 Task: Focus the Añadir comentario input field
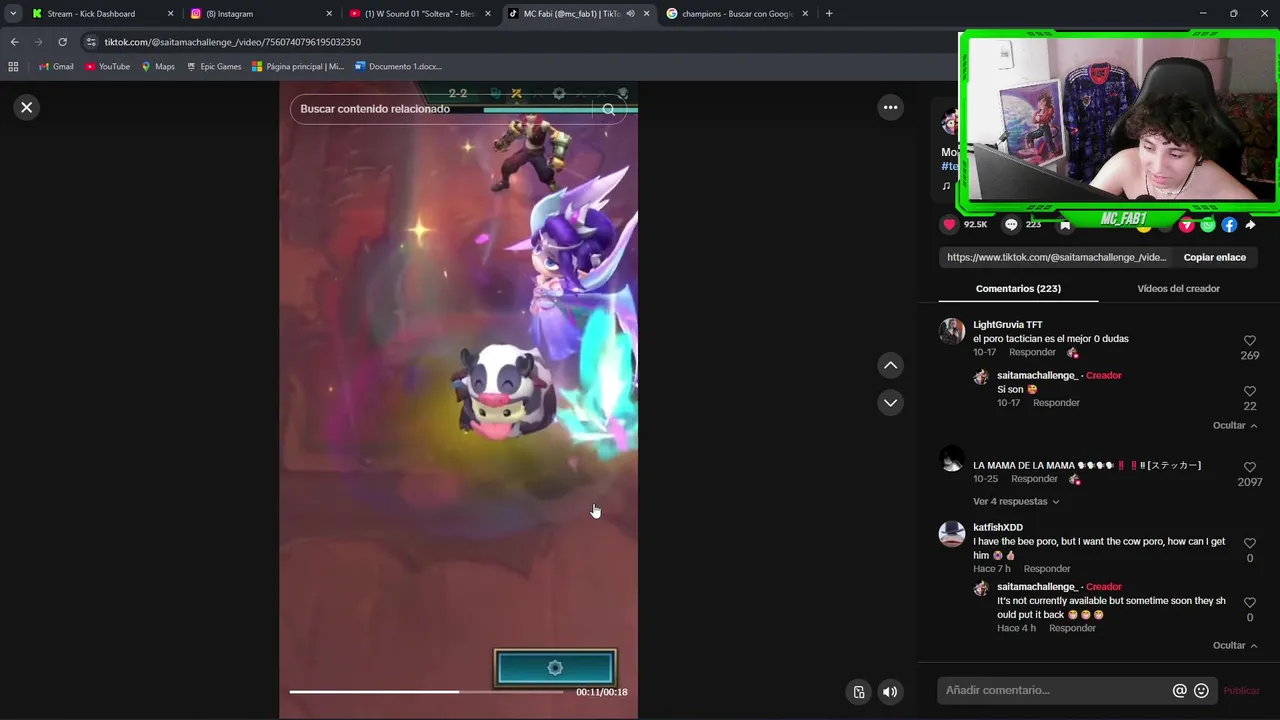point(1055,690)
